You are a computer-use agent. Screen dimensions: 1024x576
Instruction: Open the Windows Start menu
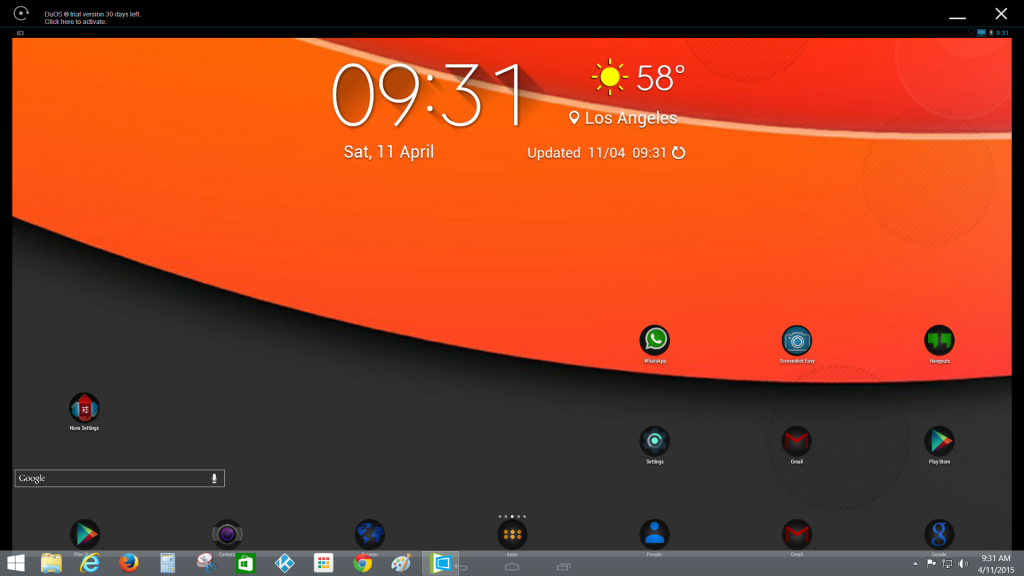coord(16,563)
